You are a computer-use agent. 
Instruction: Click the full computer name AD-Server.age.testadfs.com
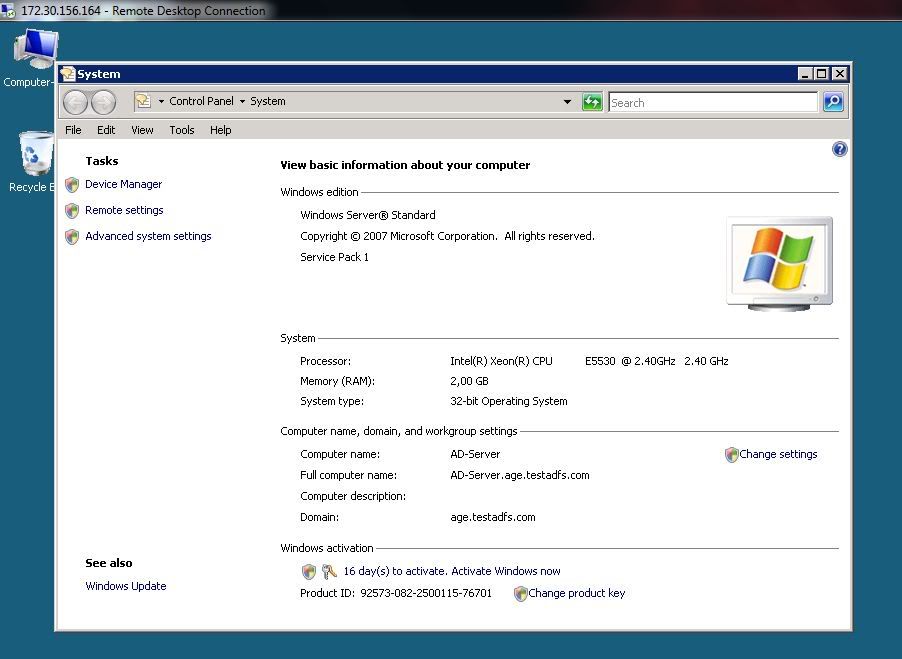point(520,475)
